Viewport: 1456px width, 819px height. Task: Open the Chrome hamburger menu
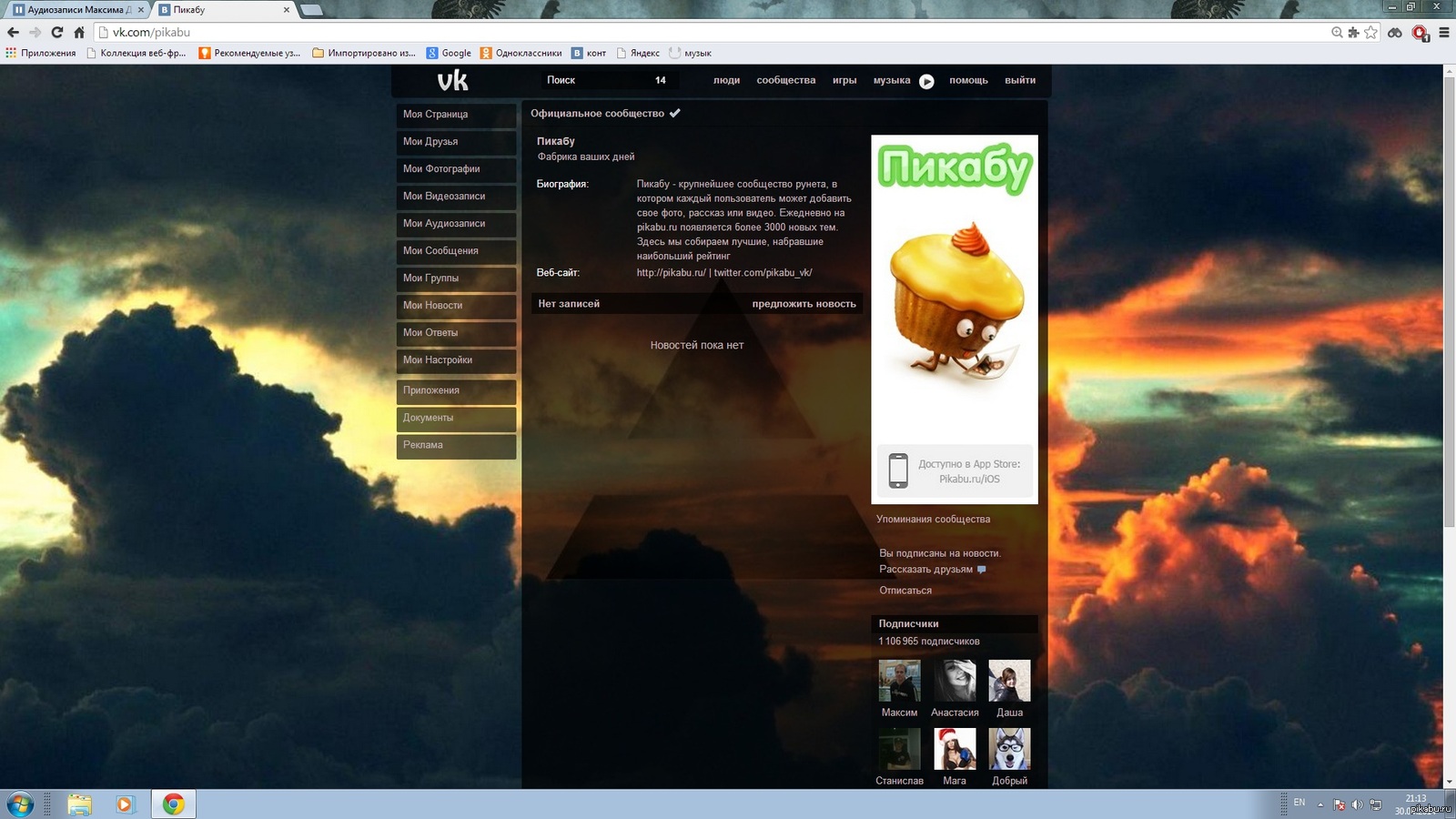[1443, 32]
